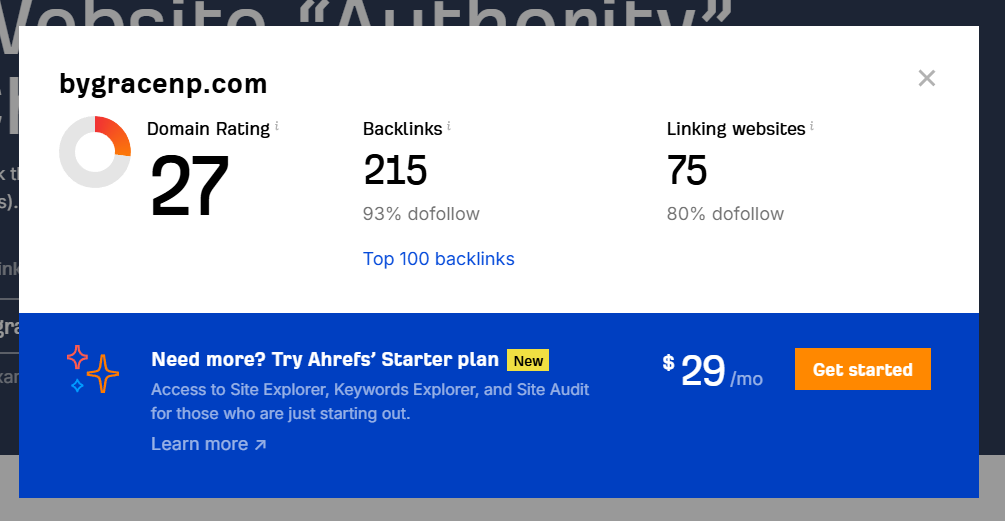Click the 80% dofollow text

coord(725,214)
